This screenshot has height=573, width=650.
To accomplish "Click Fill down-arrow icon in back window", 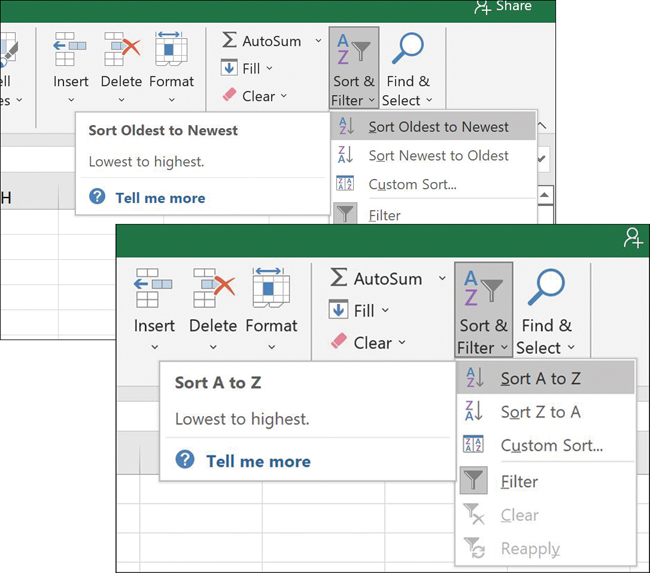I will (229, 68).
